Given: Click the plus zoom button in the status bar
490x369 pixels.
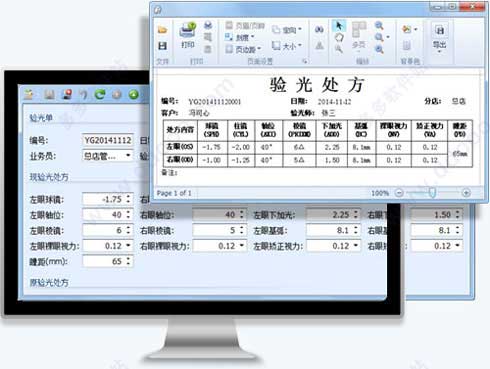Looking at the screenshot, I should (x=466, y=193).
